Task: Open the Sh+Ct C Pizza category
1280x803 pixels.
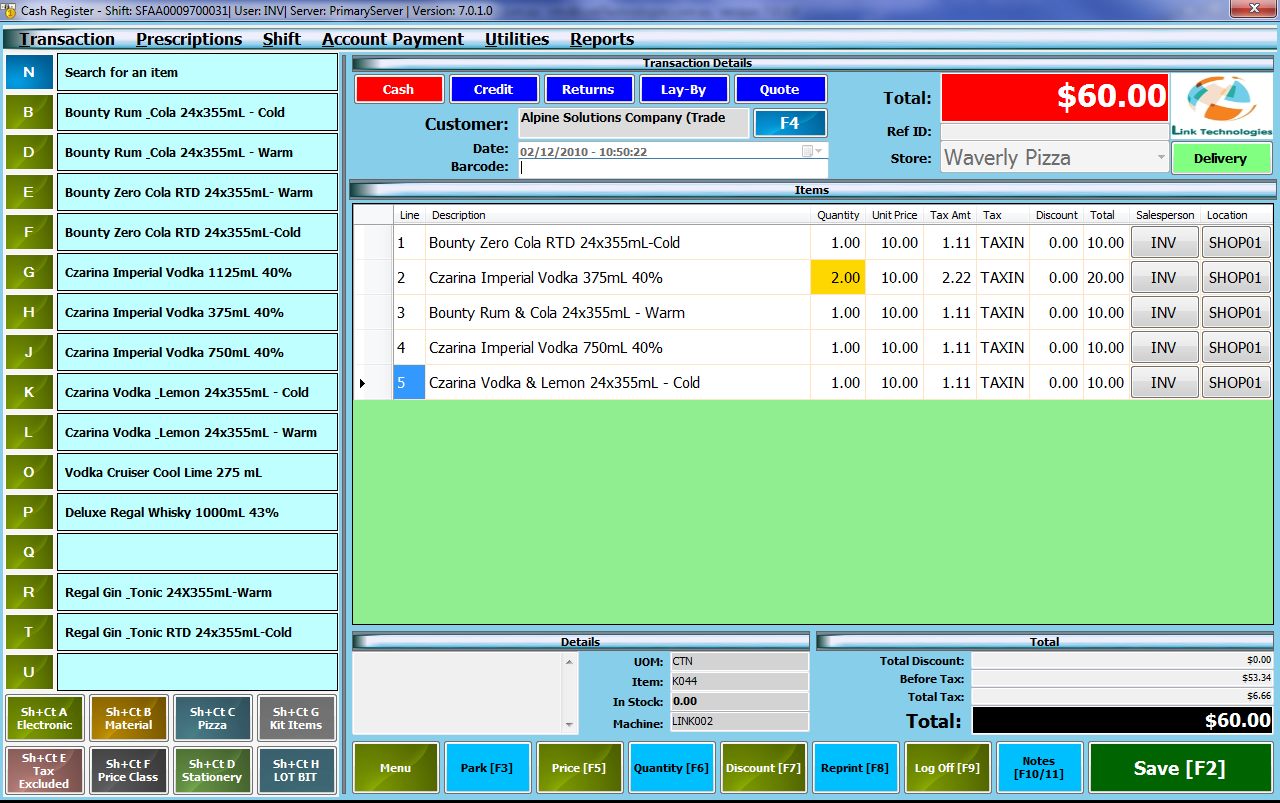Action: point(212,718)
